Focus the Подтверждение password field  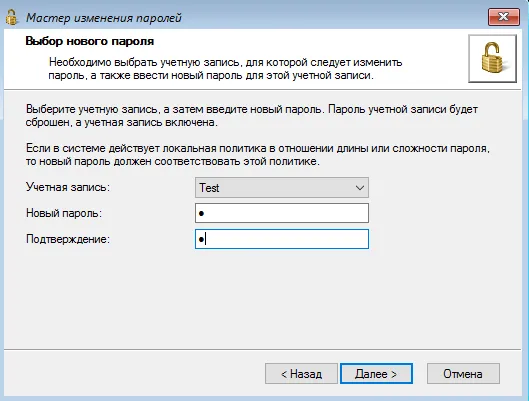point(282,239)
